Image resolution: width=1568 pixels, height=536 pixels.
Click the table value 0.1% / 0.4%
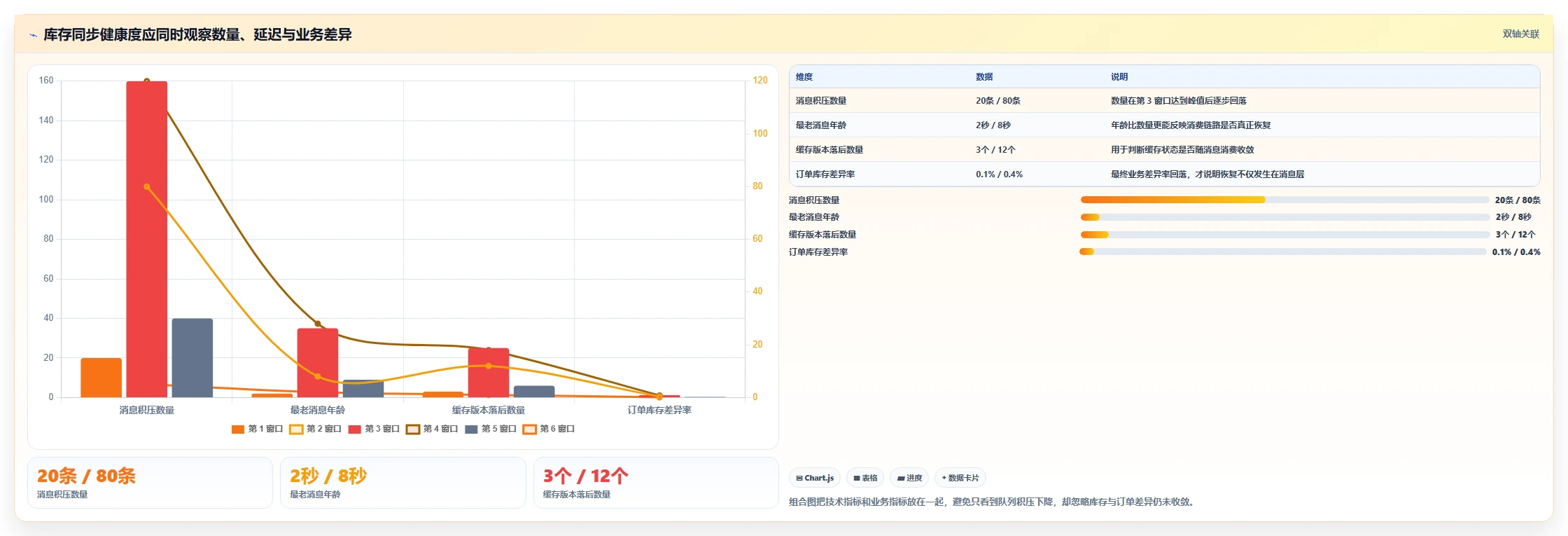point(1000,174)
